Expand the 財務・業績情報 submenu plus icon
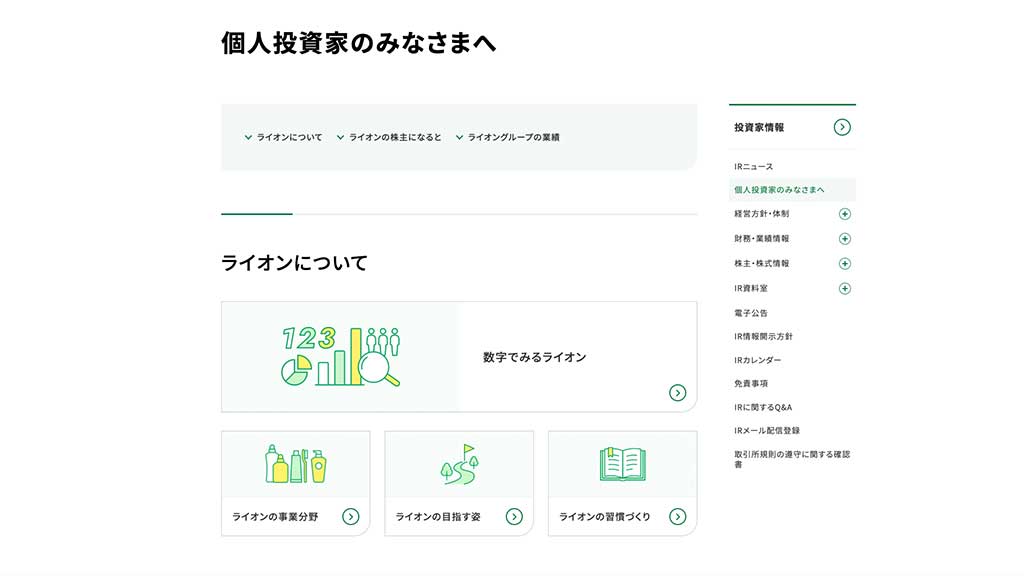The width and height of the screenshot is (1024, 576). tap(844, 239)
